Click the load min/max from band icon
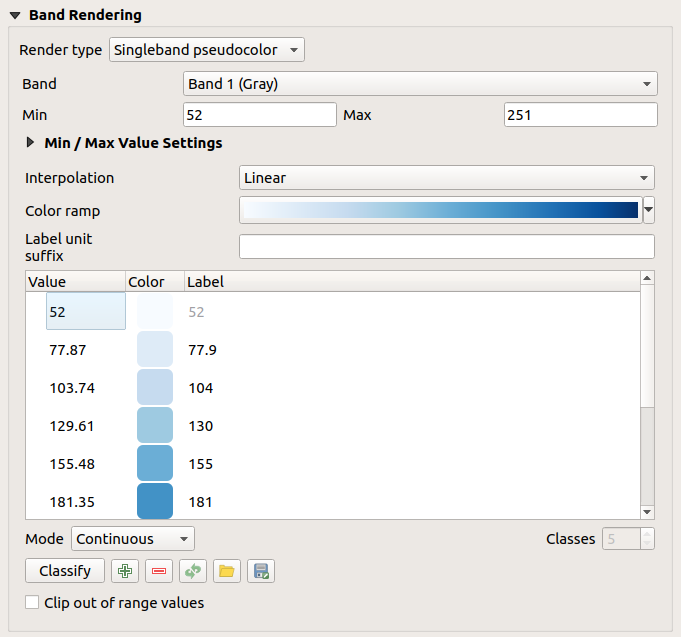This screenshot has height=637, width=681. (x=192, y=571)
